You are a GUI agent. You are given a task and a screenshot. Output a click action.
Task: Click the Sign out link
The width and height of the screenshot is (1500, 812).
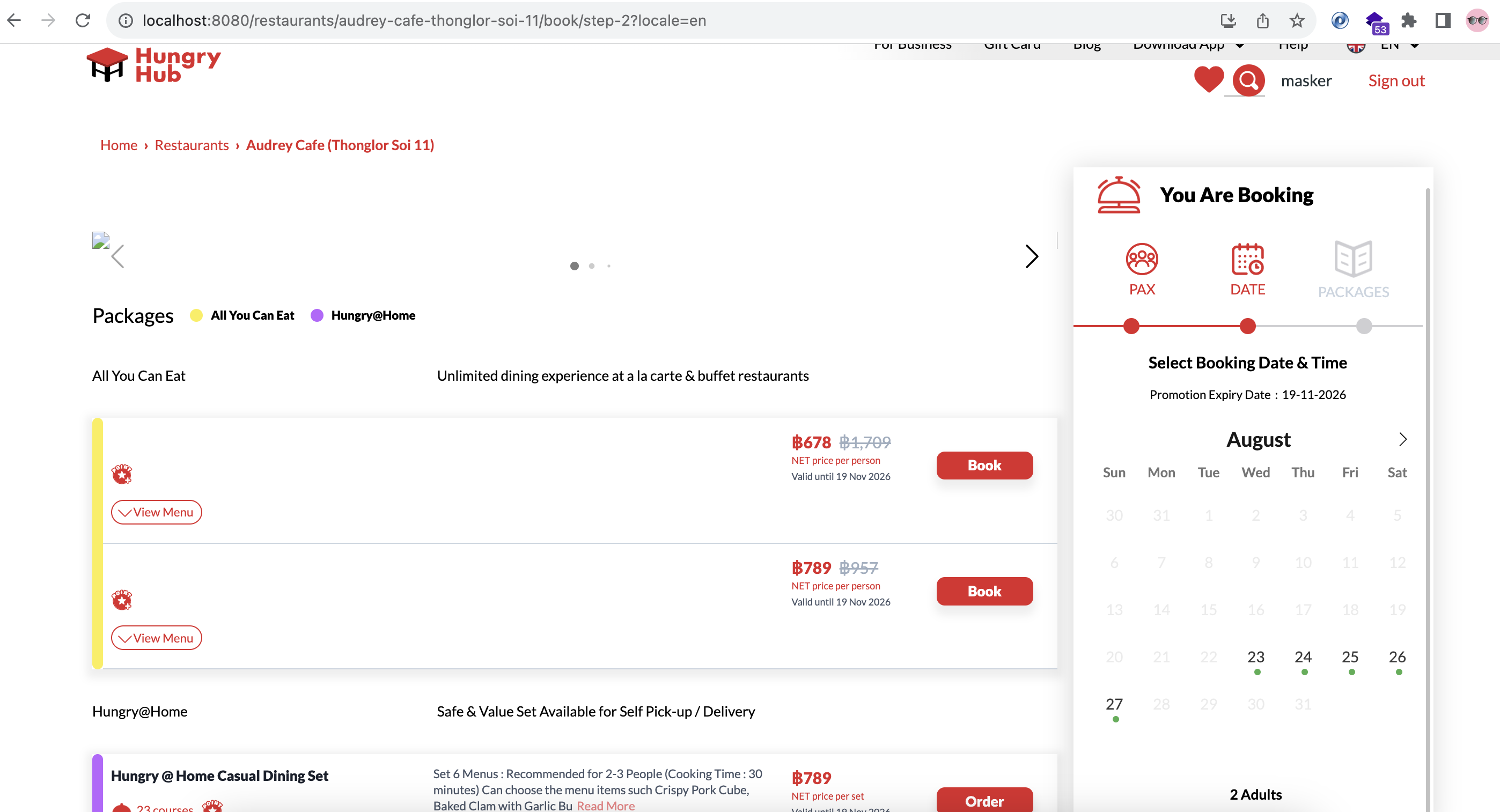coord(1396,81)
